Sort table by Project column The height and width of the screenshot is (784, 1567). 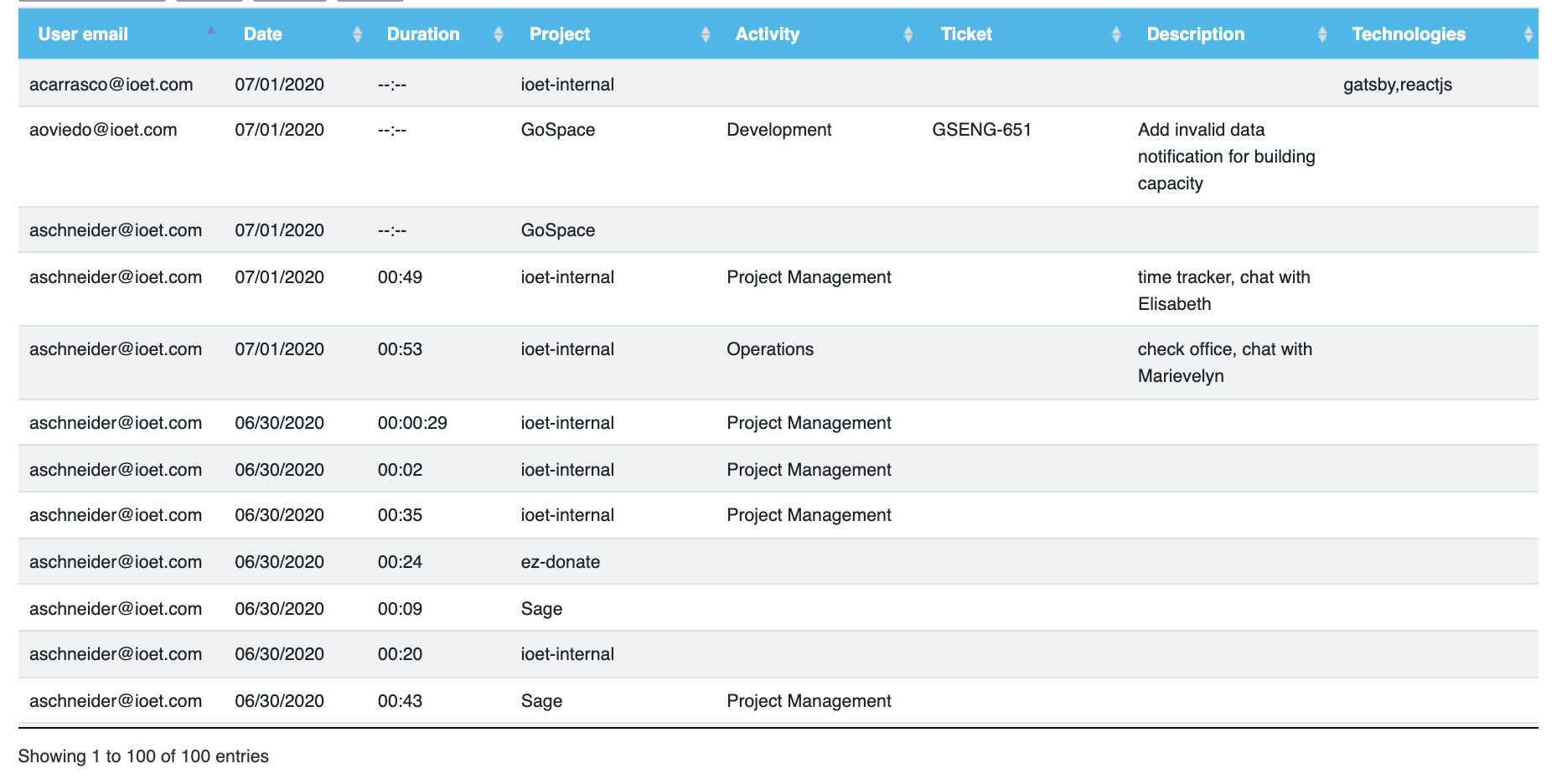[x=613, y=34]
